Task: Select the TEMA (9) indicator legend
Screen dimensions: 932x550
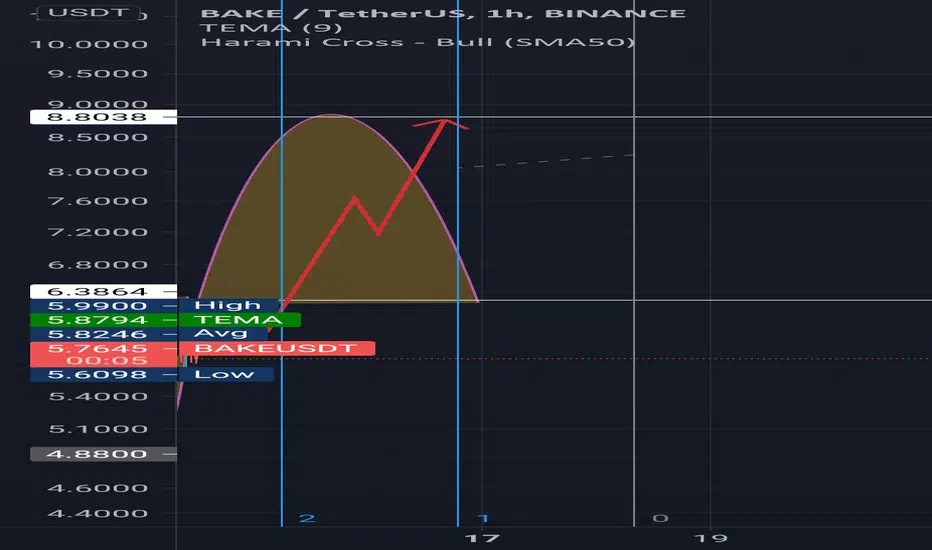Action: (x=271, y=28)
